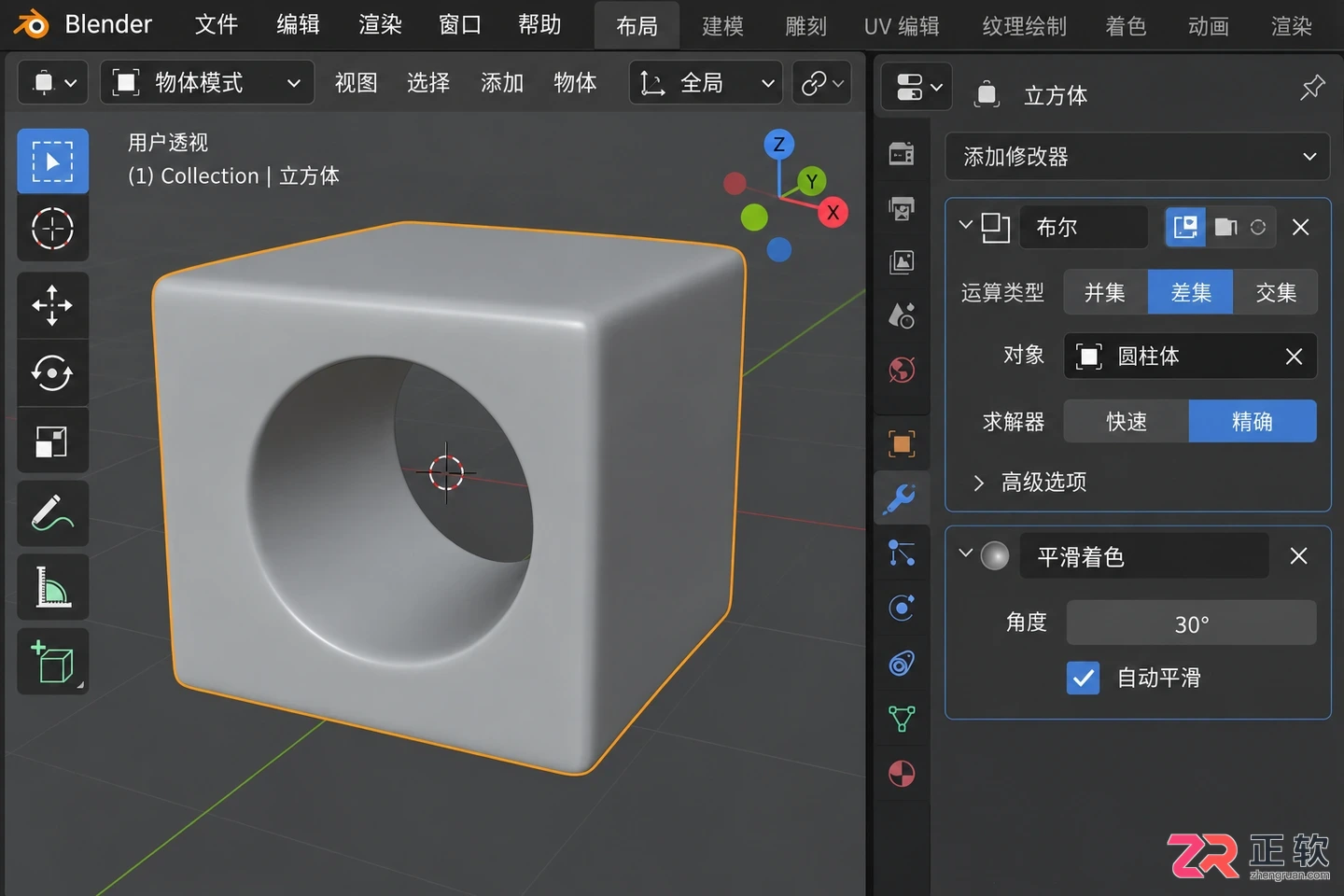Open the properties editor type dropdown

pyautogui.click(x=917, y=87)
